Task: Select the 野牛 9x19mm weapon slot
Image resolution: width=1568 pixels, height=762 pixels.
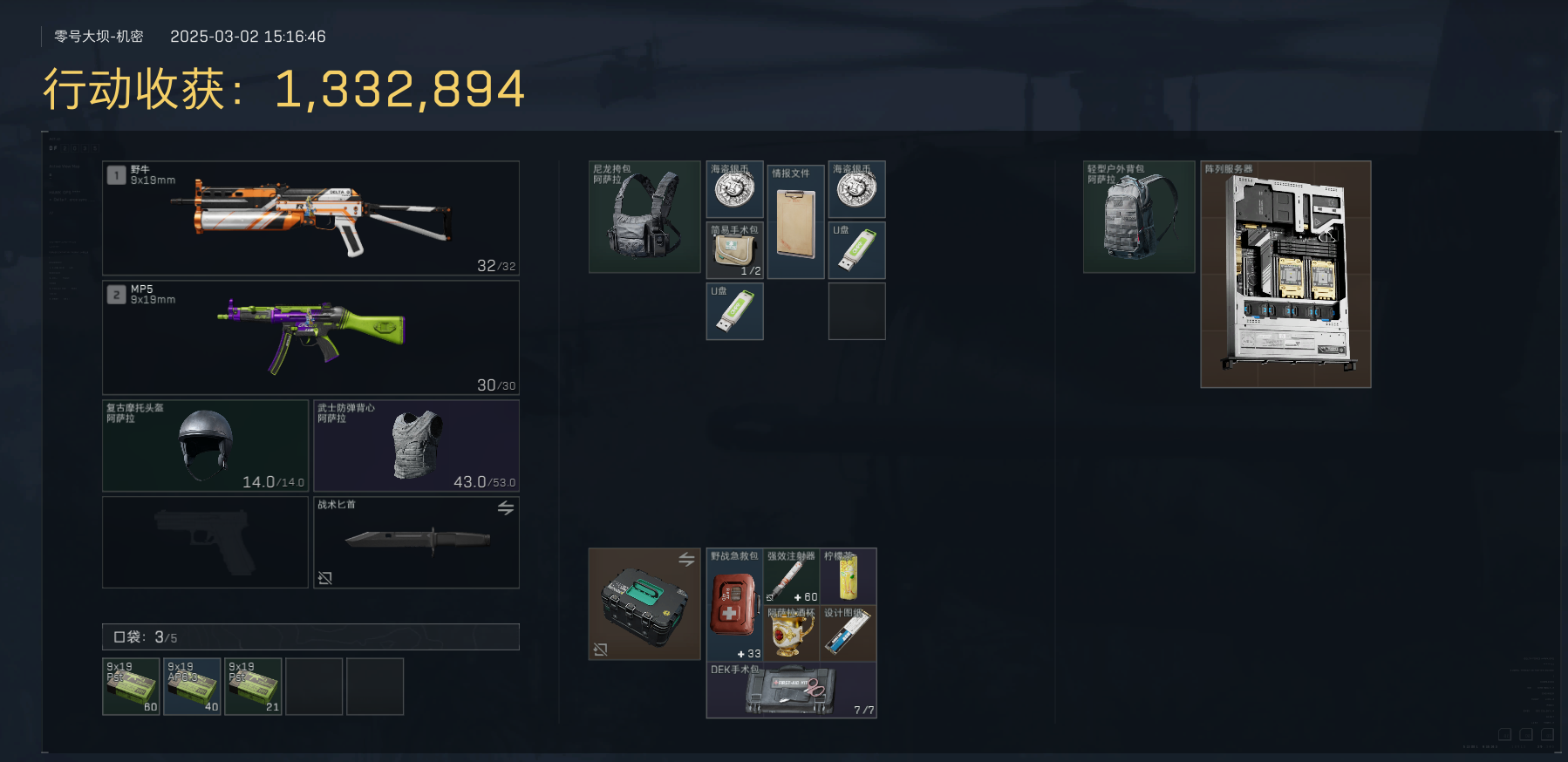Action: (x=310, y=218)
